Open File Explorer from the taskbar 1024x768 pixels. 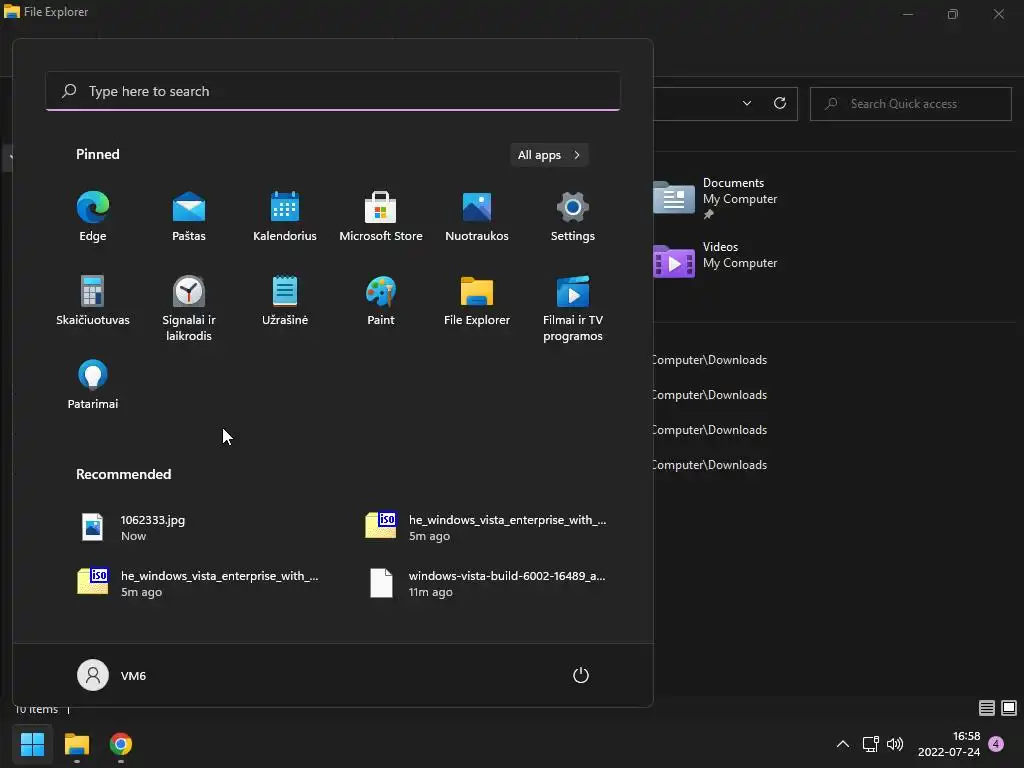click(76, 744)
